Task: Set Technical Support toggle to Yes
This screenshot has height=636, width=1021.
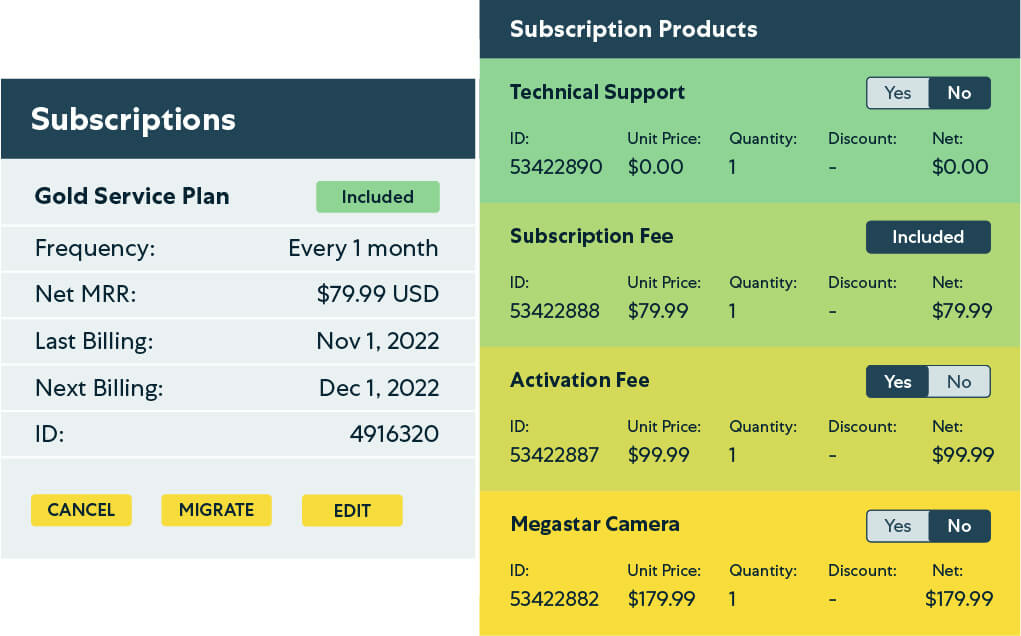Action: pyautogui.click(x=898, y=93)
